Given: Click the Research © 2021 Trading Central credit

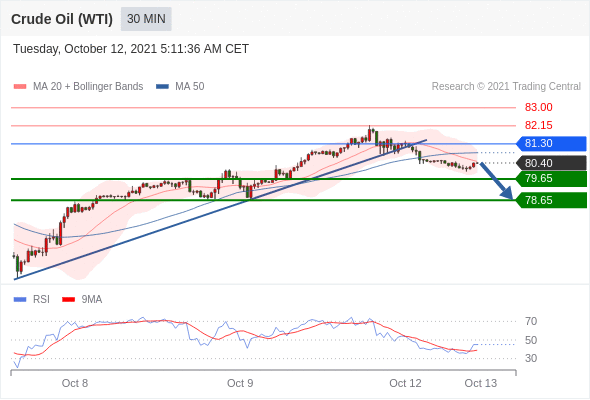Looking at the screenshot, I should [506, 87].
